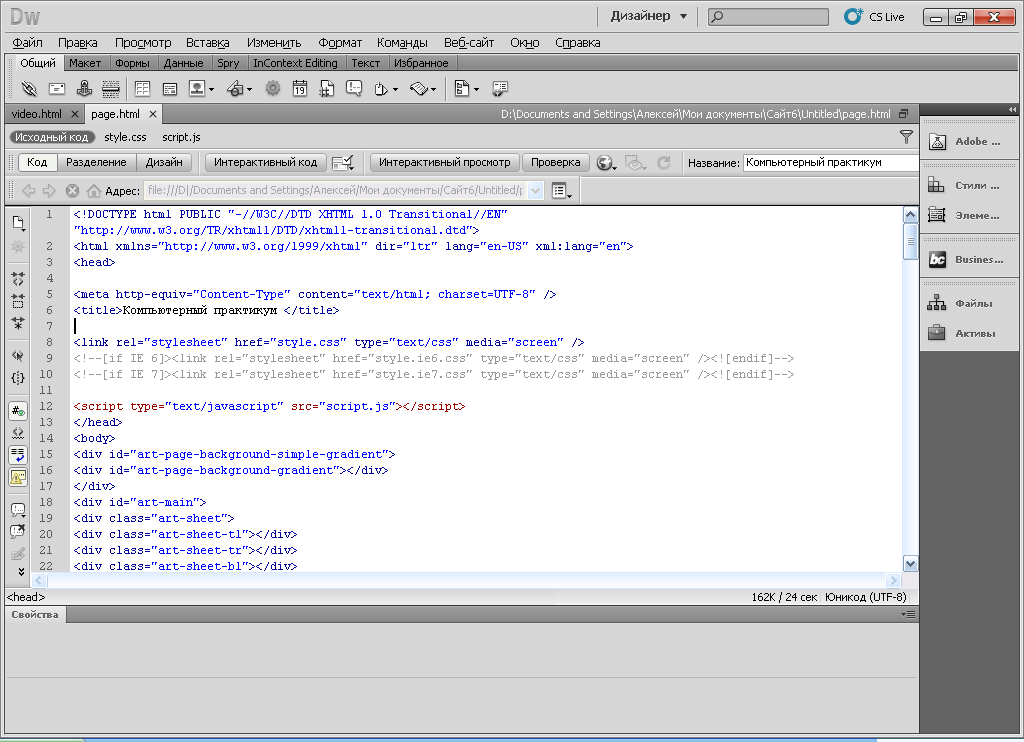Open the CS Live menu
Image resolution: width=1024 pixels, height=742 pixels.
pyautogui.click(x=874, y=17)
